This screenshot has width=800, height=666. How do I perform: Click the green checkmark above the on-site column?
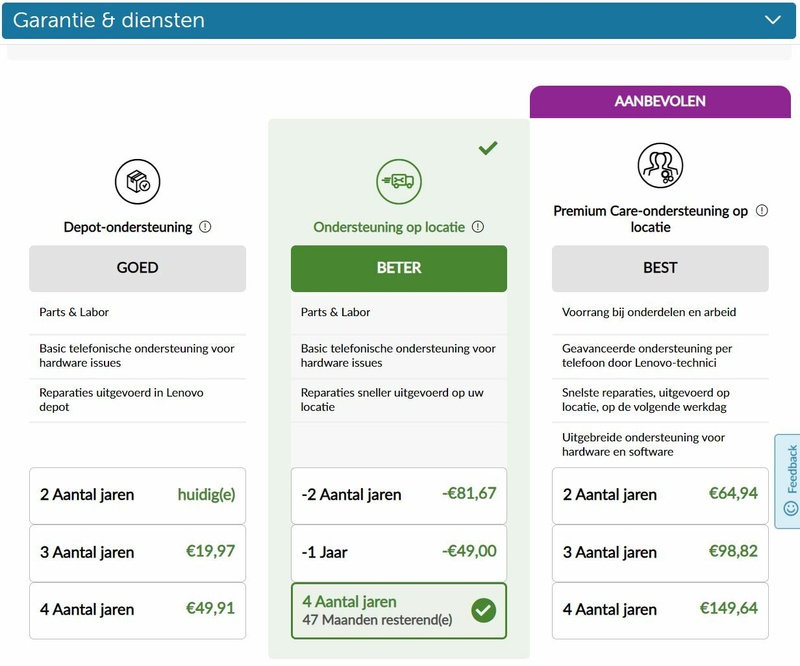(488, 148)
